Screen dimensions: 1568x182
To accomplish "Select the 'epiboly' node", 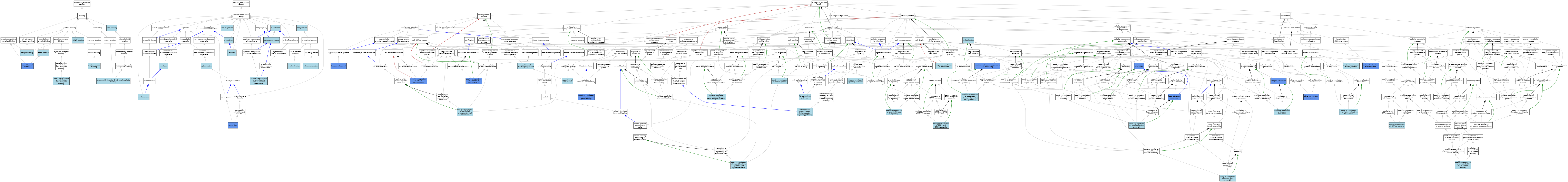I will 545,97.
